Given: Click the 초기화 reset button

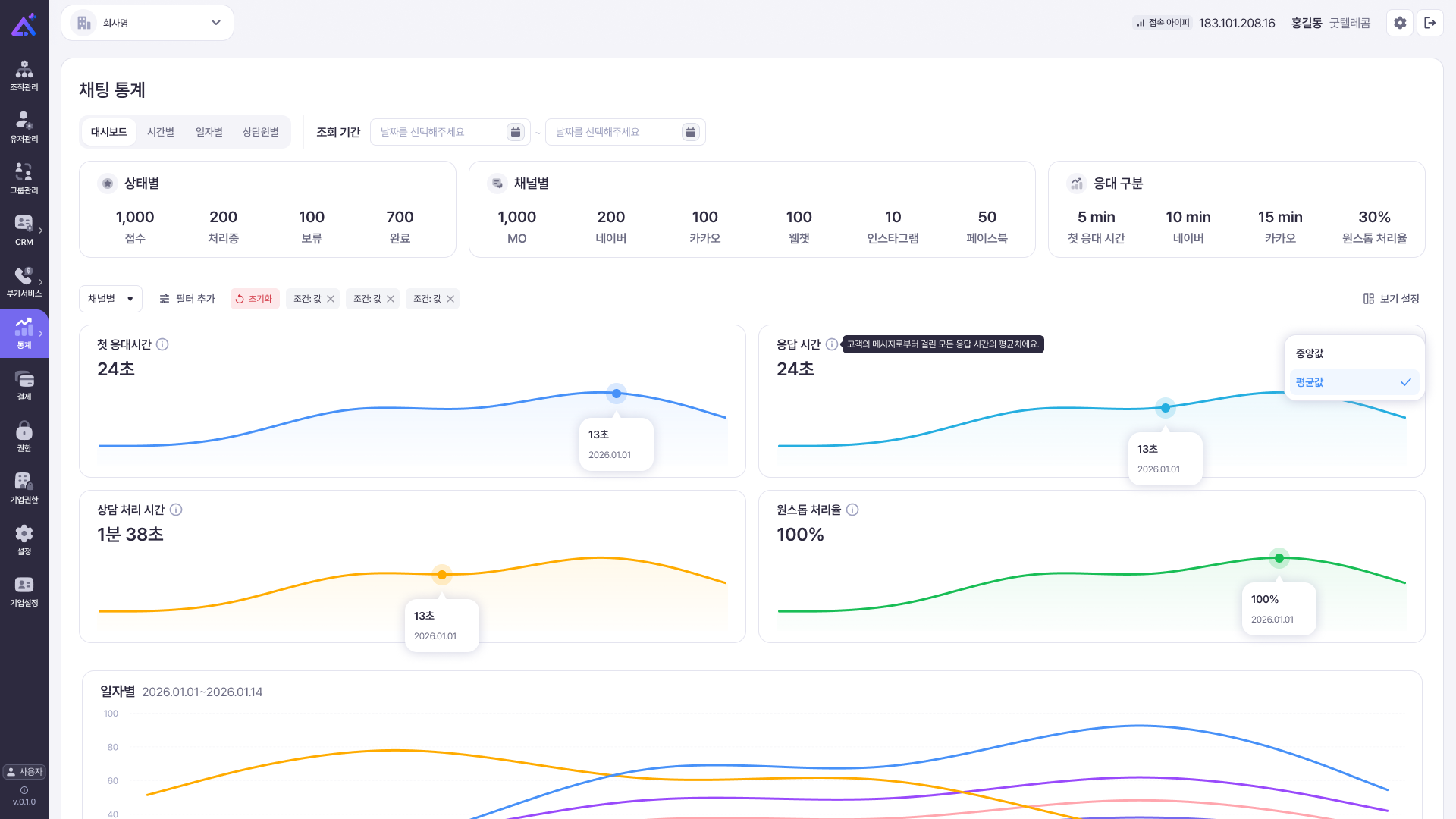Looking at the screenshot, I should coord(255,299).
